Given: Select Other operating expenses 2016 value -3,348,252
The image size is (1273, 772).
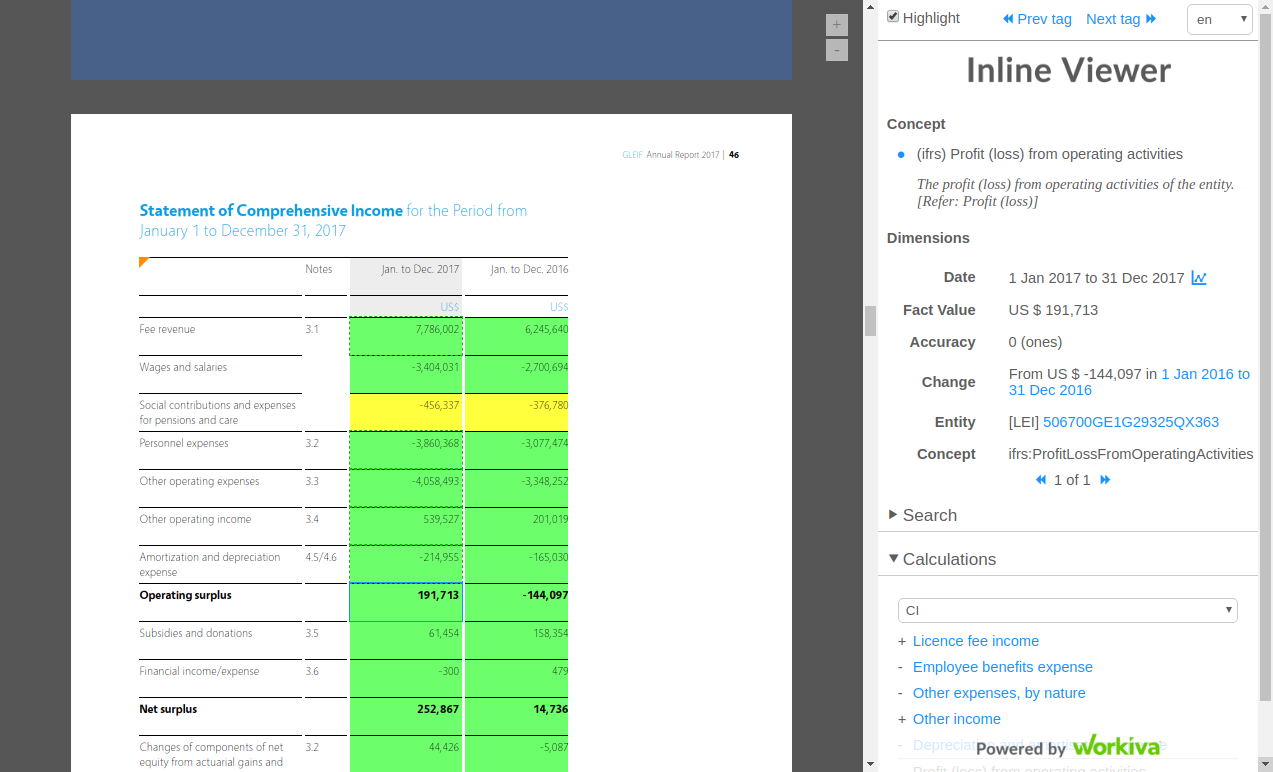Looking at the screenshot, I should click(x=517, y=489).
